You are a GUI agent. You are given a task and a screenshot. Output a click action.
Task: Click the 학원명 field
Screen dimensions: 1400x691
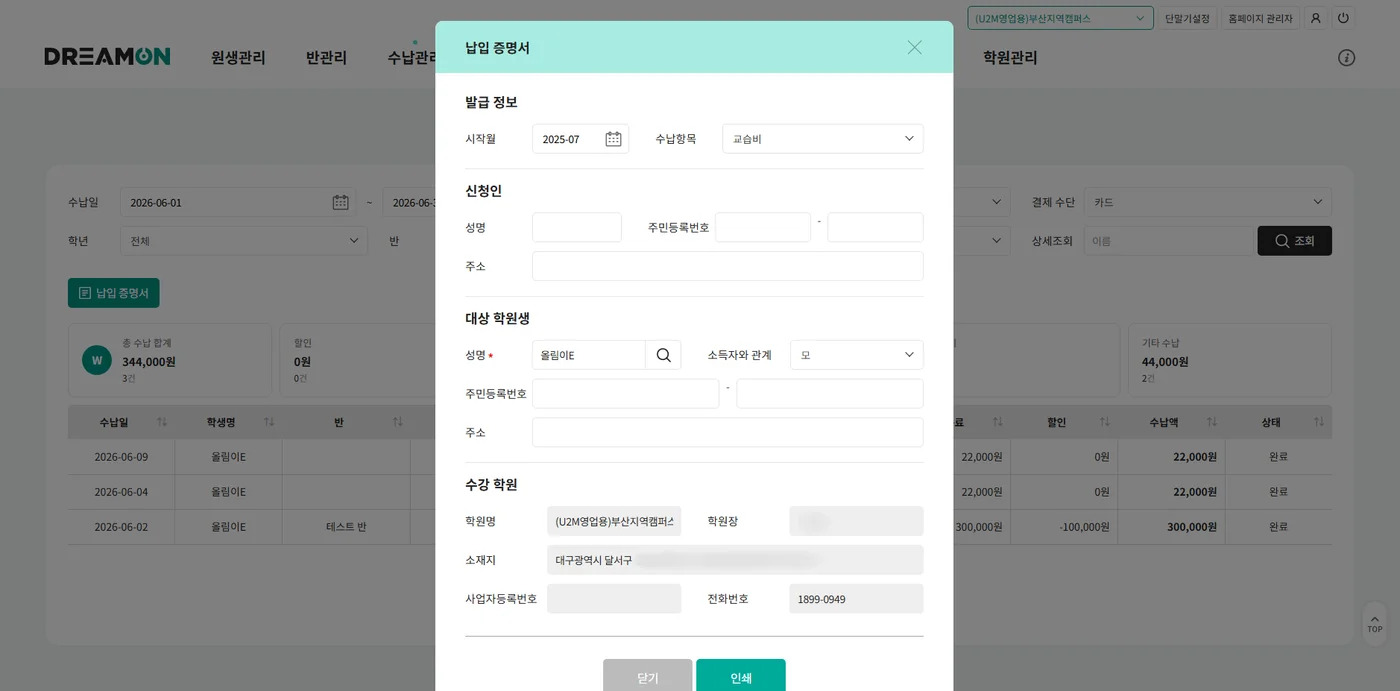pos(614,521)
